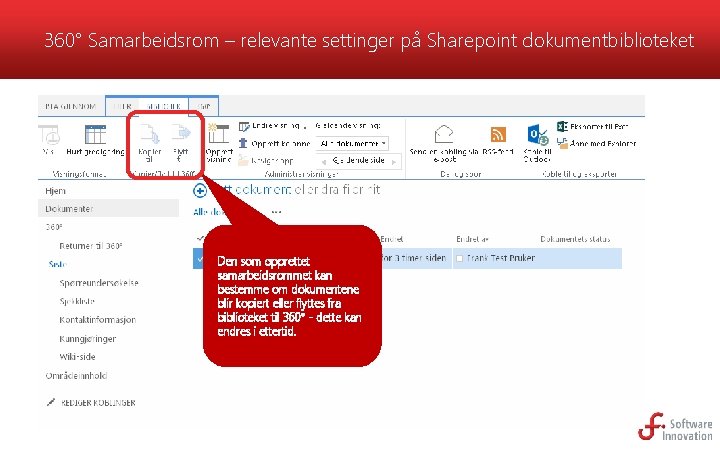720x450 pixels.
Task: Click the Flytt til move icon
Action: 181,133
